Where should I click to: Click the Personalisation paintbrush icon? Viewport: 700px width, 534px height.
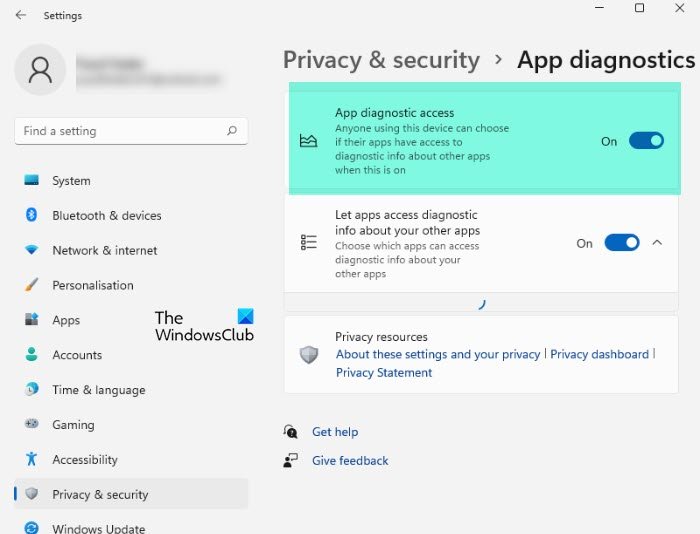pyautogui.click(x=31, y=285)
